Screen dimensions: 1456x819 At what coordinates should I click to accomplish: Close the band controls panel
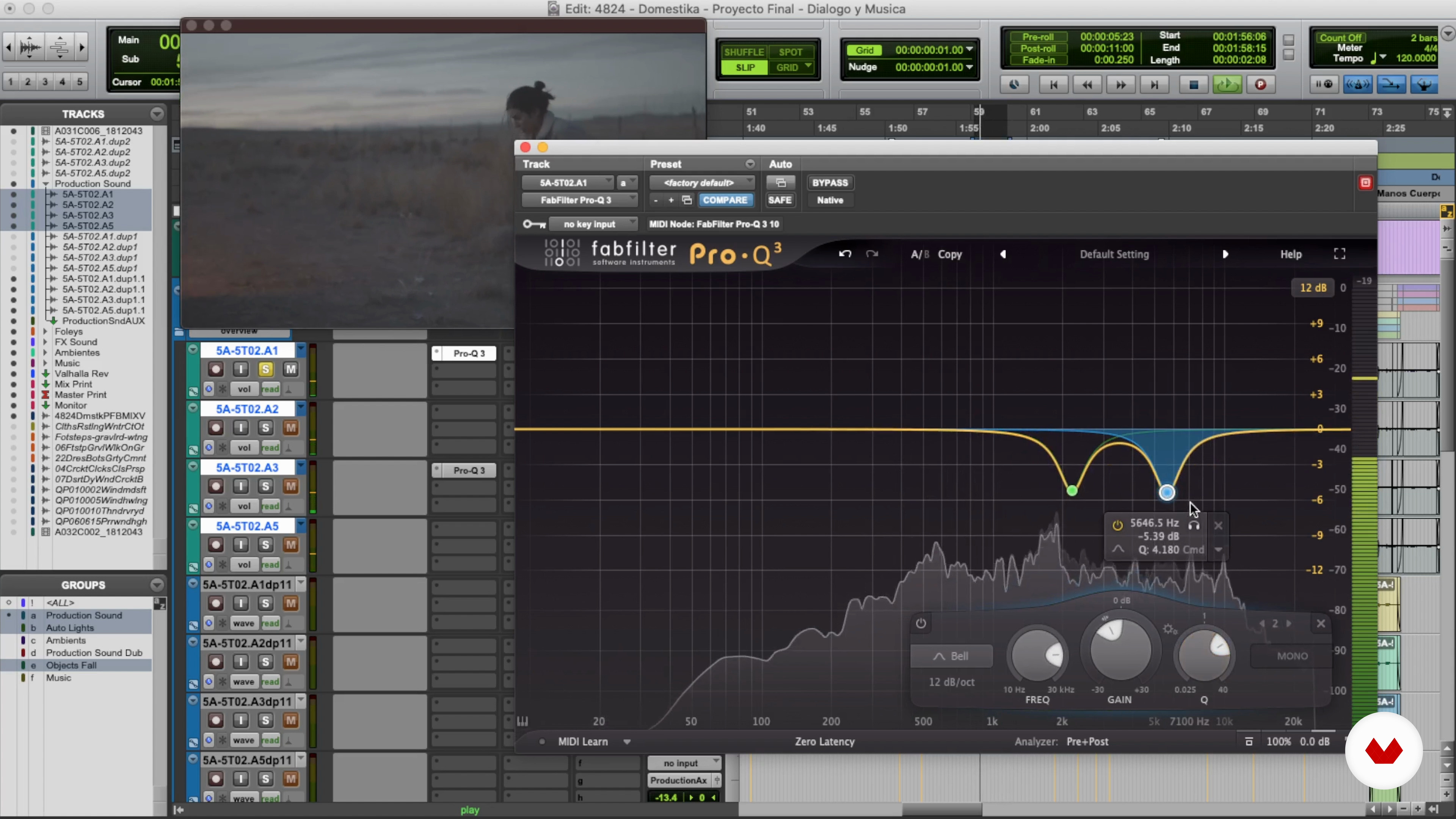[x=1321, y=623]
